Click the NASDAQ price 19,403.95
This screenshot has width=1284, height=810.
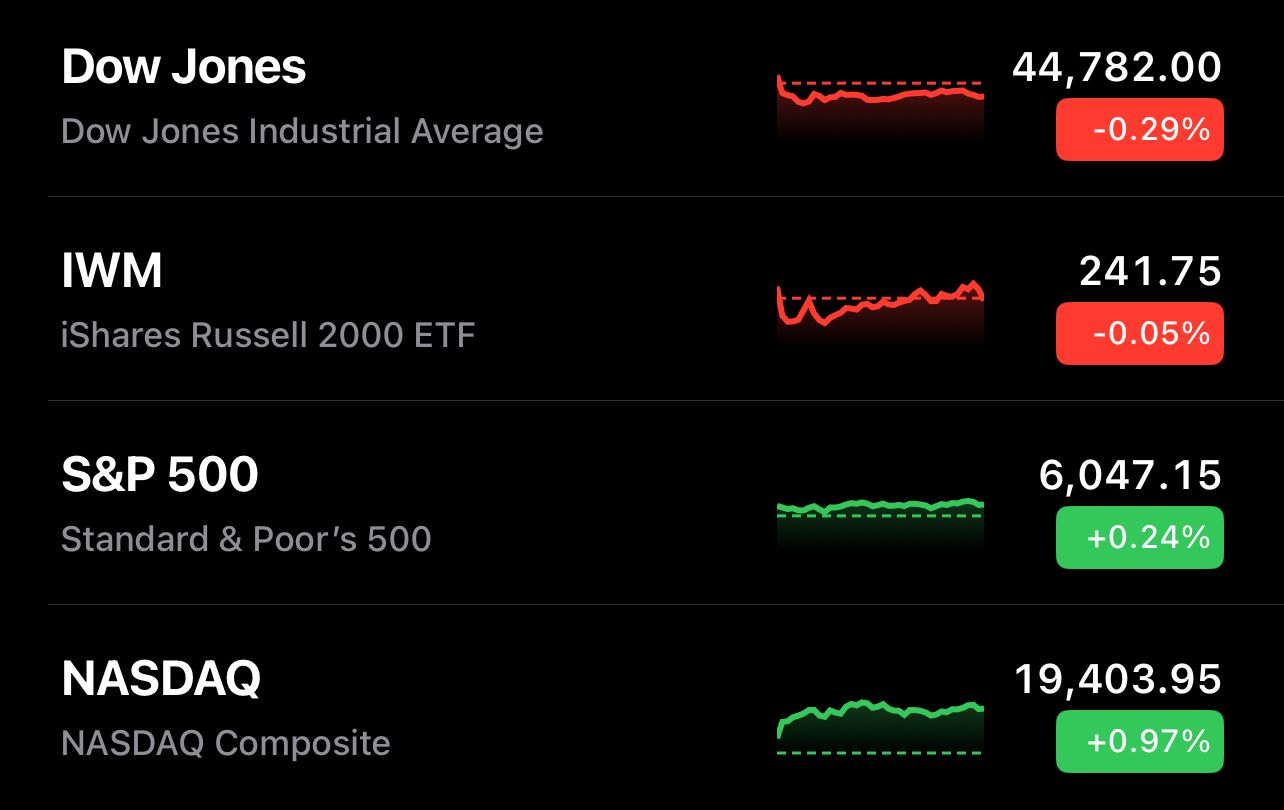click(x=1118, y=680)
